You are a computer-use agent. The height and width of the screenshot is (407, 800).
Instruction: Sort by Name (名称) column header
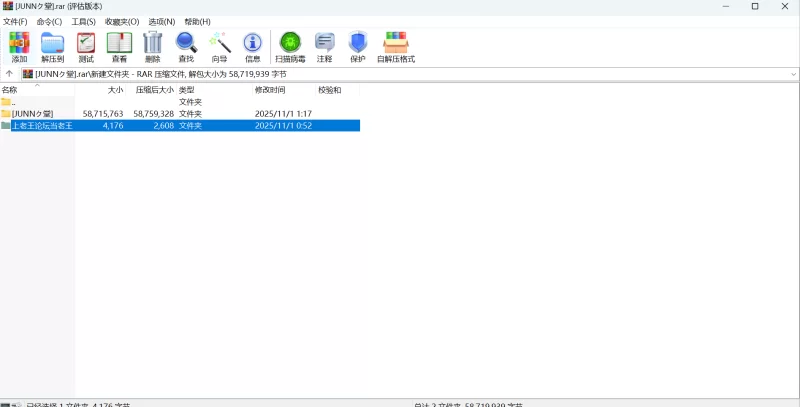(37, 90)
